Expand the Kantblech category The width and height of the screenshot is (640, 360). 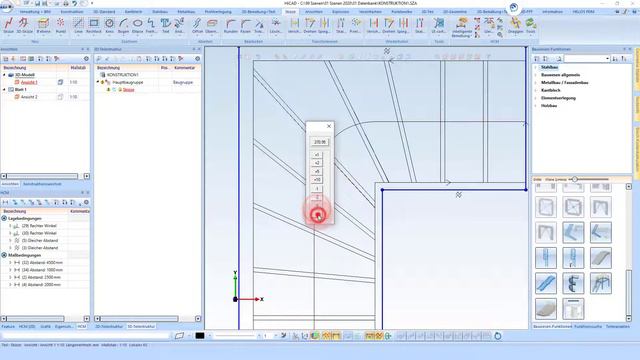click(536, 90)
